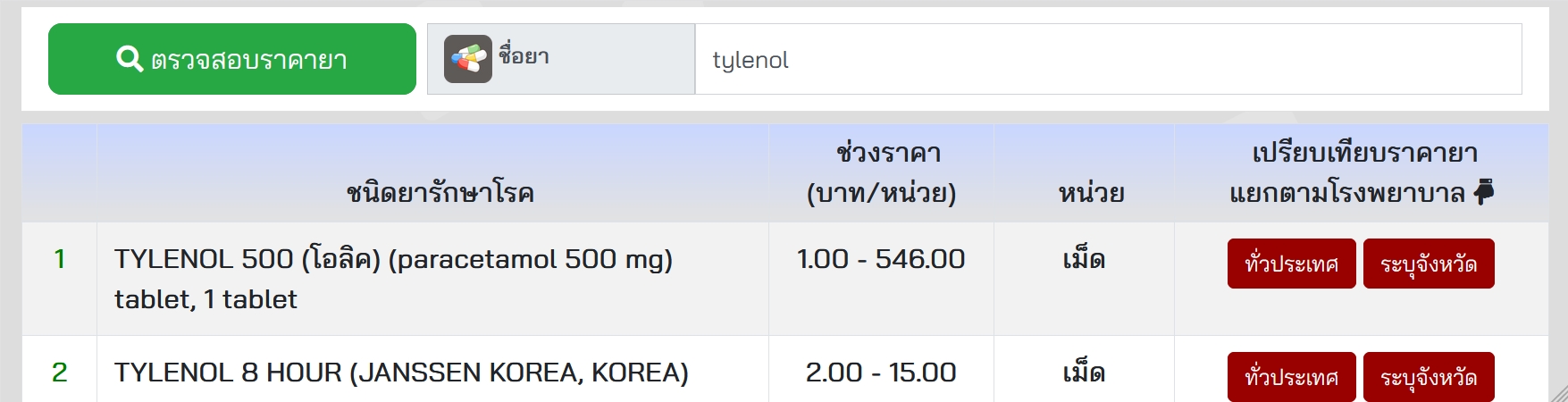Click the pointing hand icon in the header

click(1483, 192)
